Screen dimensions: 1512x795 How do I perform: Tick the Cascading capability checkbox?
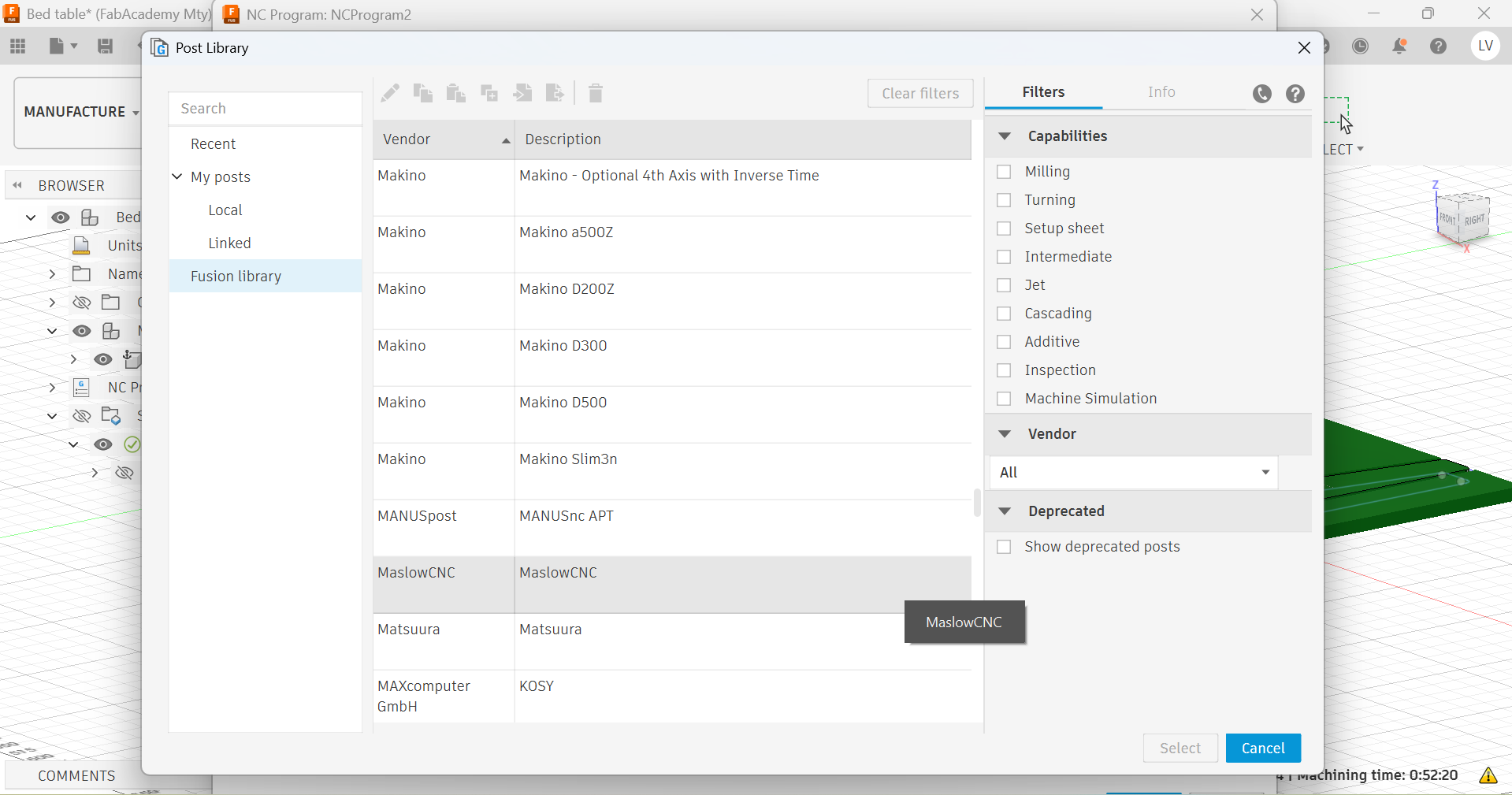1004,314
